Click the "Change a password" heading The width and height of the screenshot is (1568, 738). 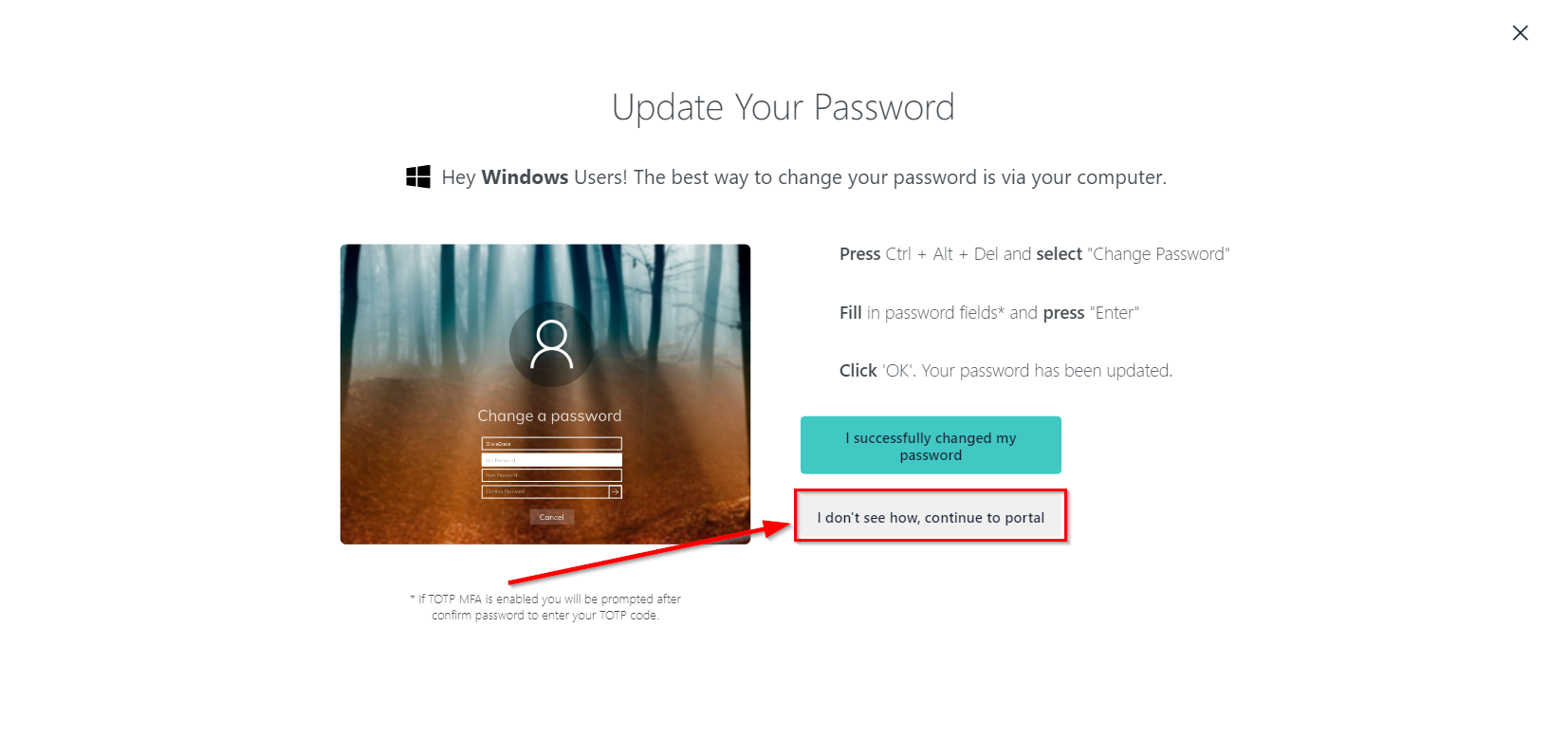click(549, 415)
